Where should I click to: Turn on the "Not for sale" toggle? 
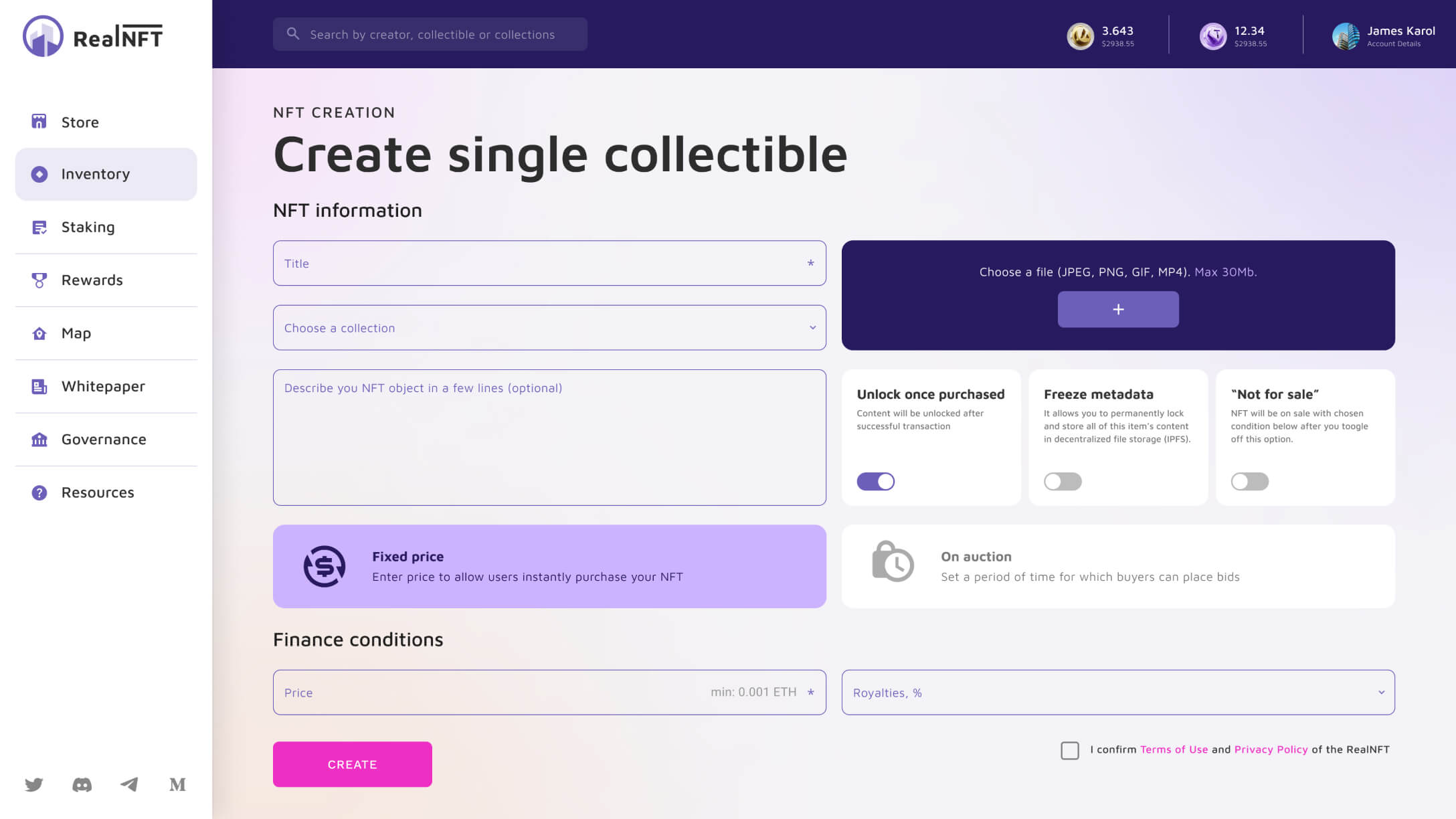pyautogui.click(x=1249, y=481)
